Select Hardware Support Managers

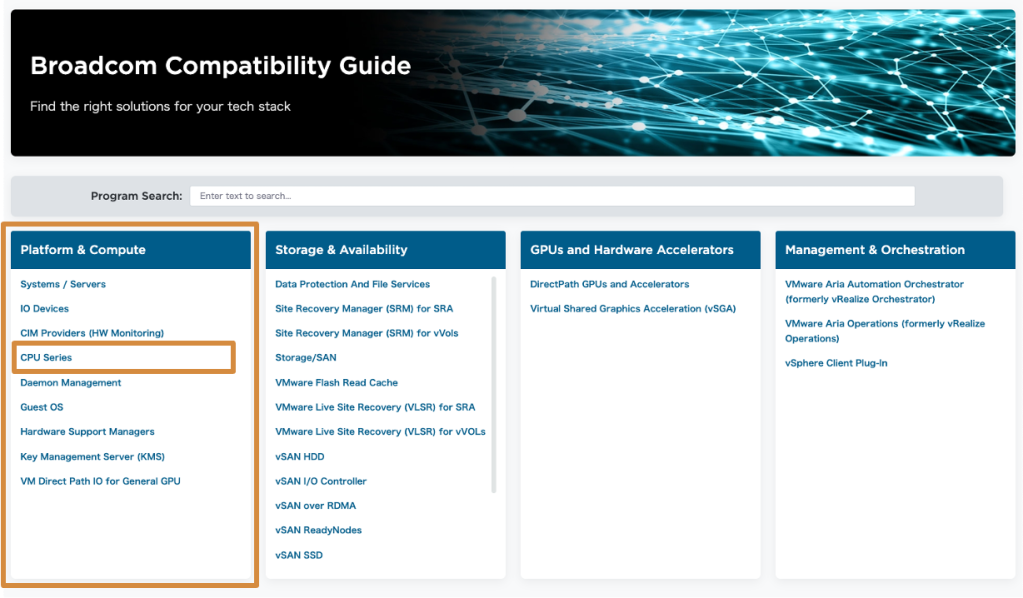[x=87, y=432]
